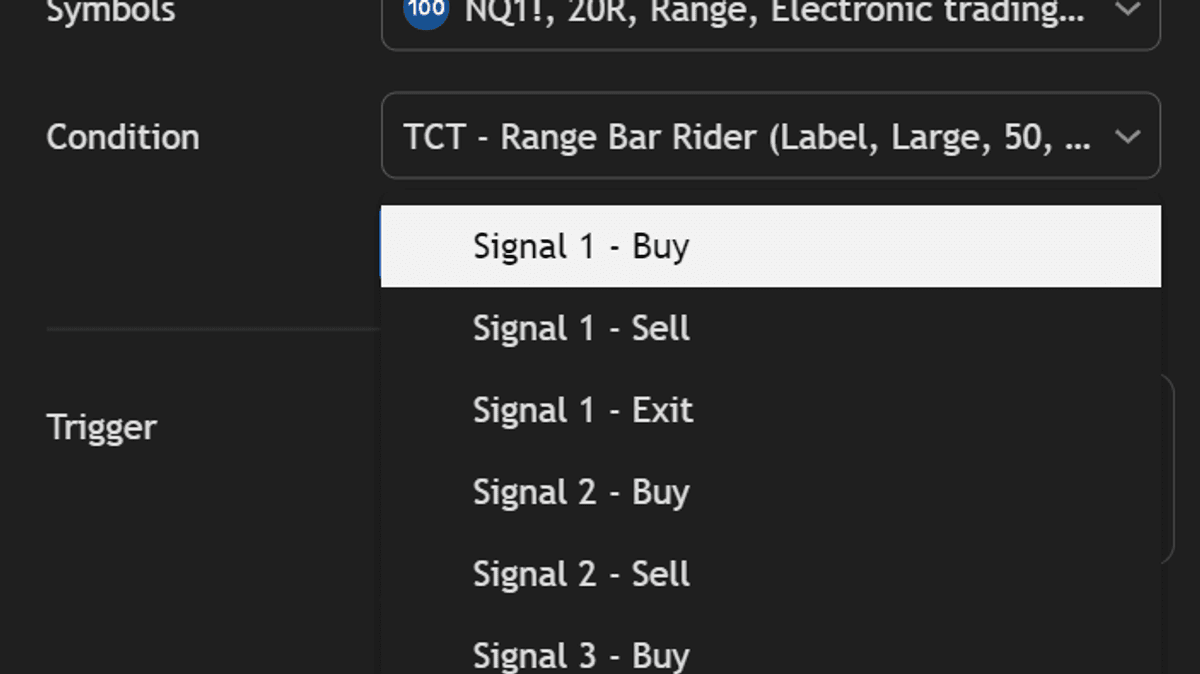The width and height of the screenshot is (1200, 674).
Task: Click the Condition label
Action: click(123, 137)
